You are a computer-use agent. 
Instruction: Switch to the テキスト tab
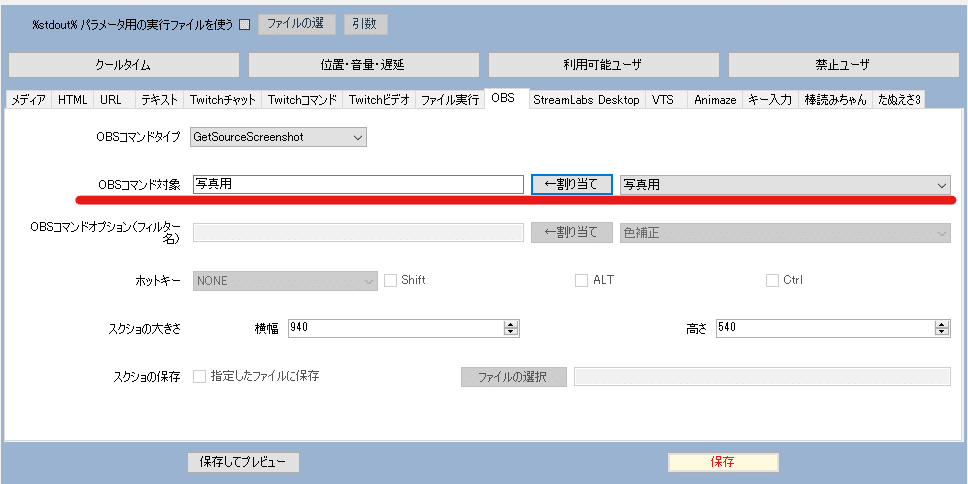point(159,100)
